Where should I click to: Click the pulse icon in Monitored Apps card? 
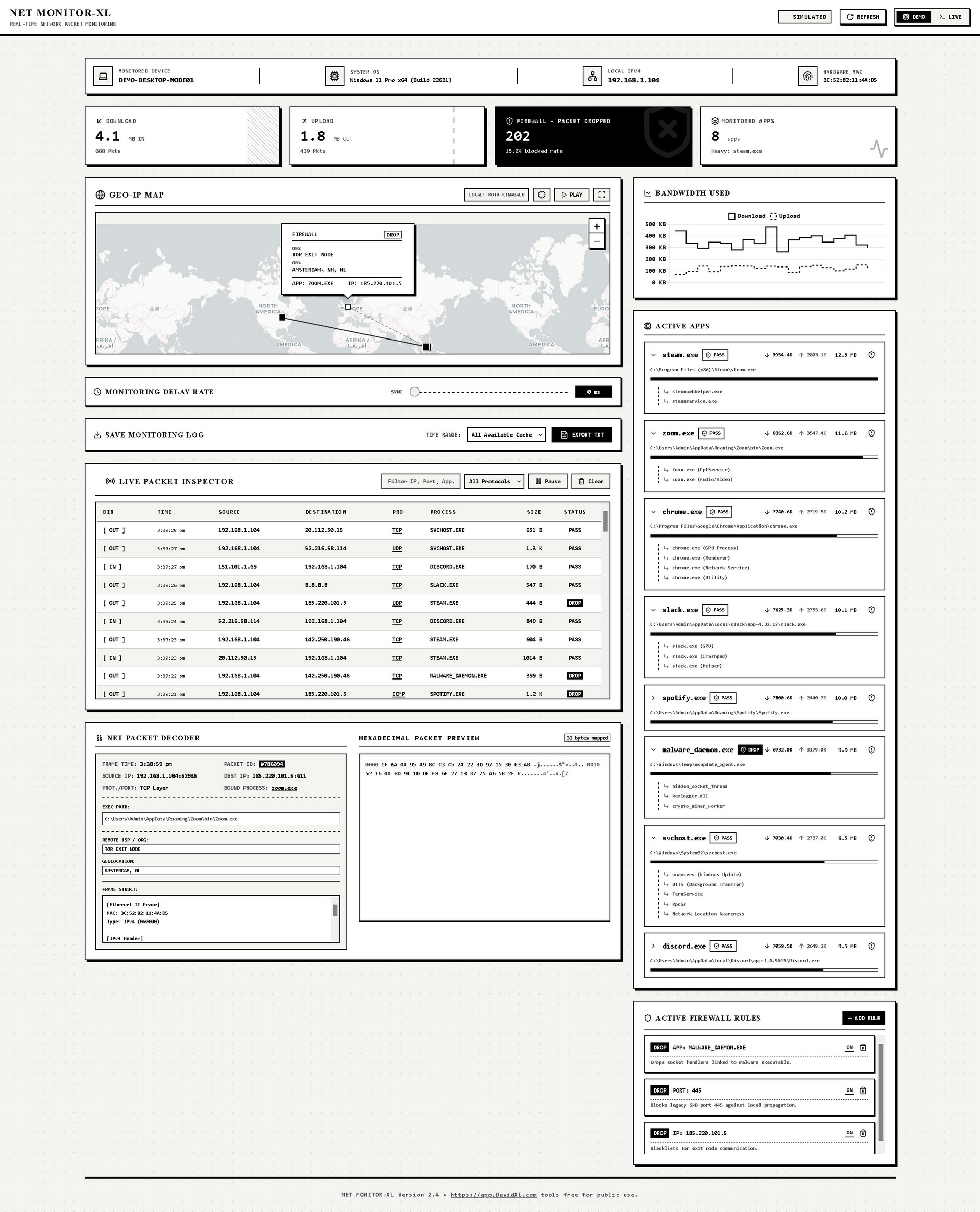point(879,149)
